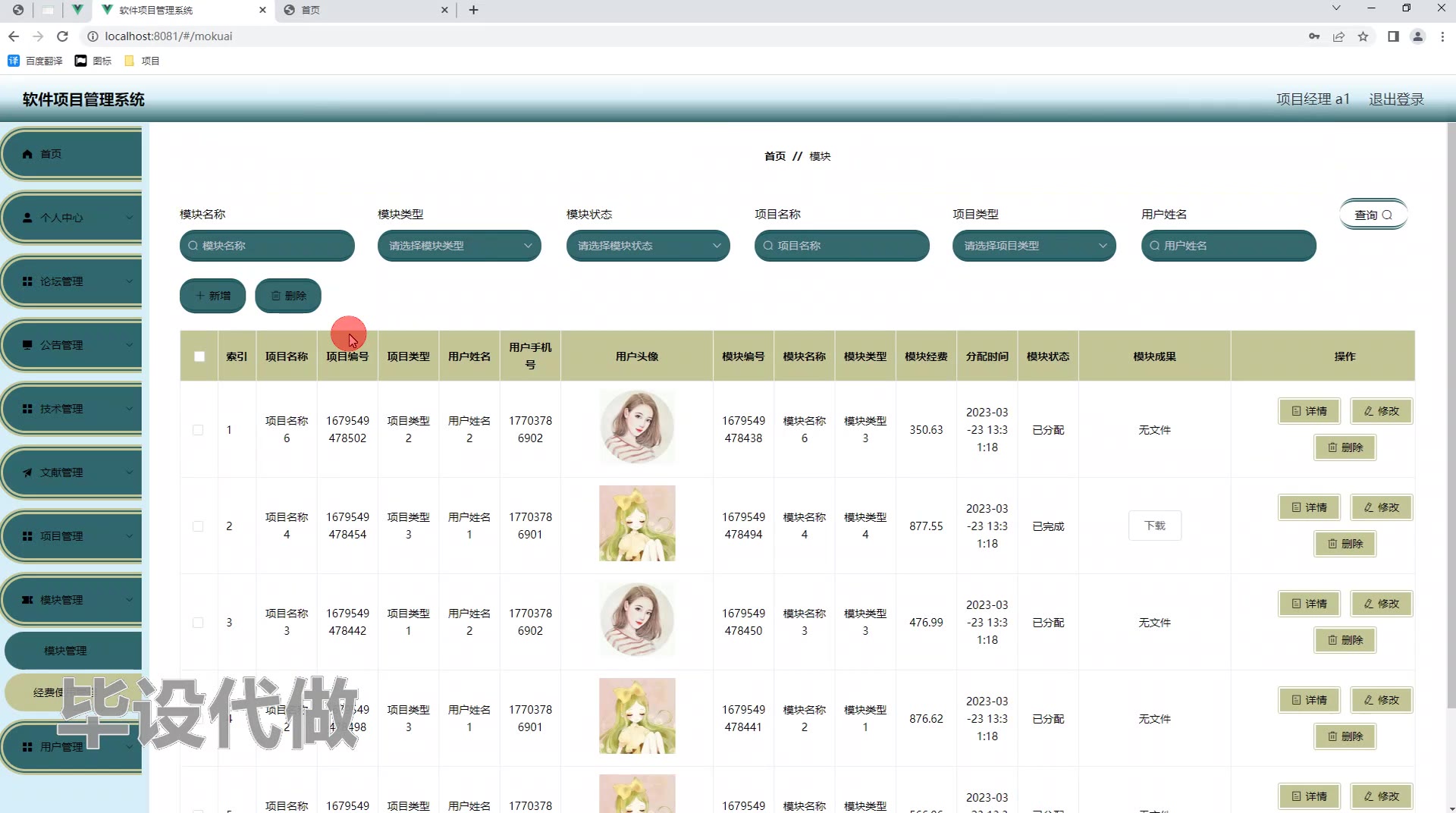Click the 项目名称 search input field
Viewport: 1456px width, 813px height.
coord(842,246)
